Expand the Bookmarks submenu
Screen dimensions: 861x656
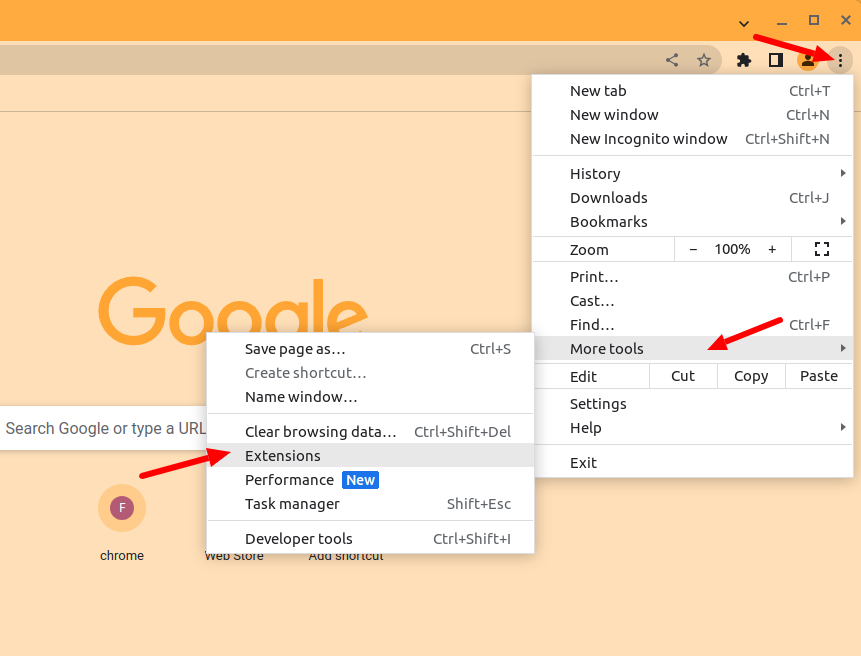point(692,222)
